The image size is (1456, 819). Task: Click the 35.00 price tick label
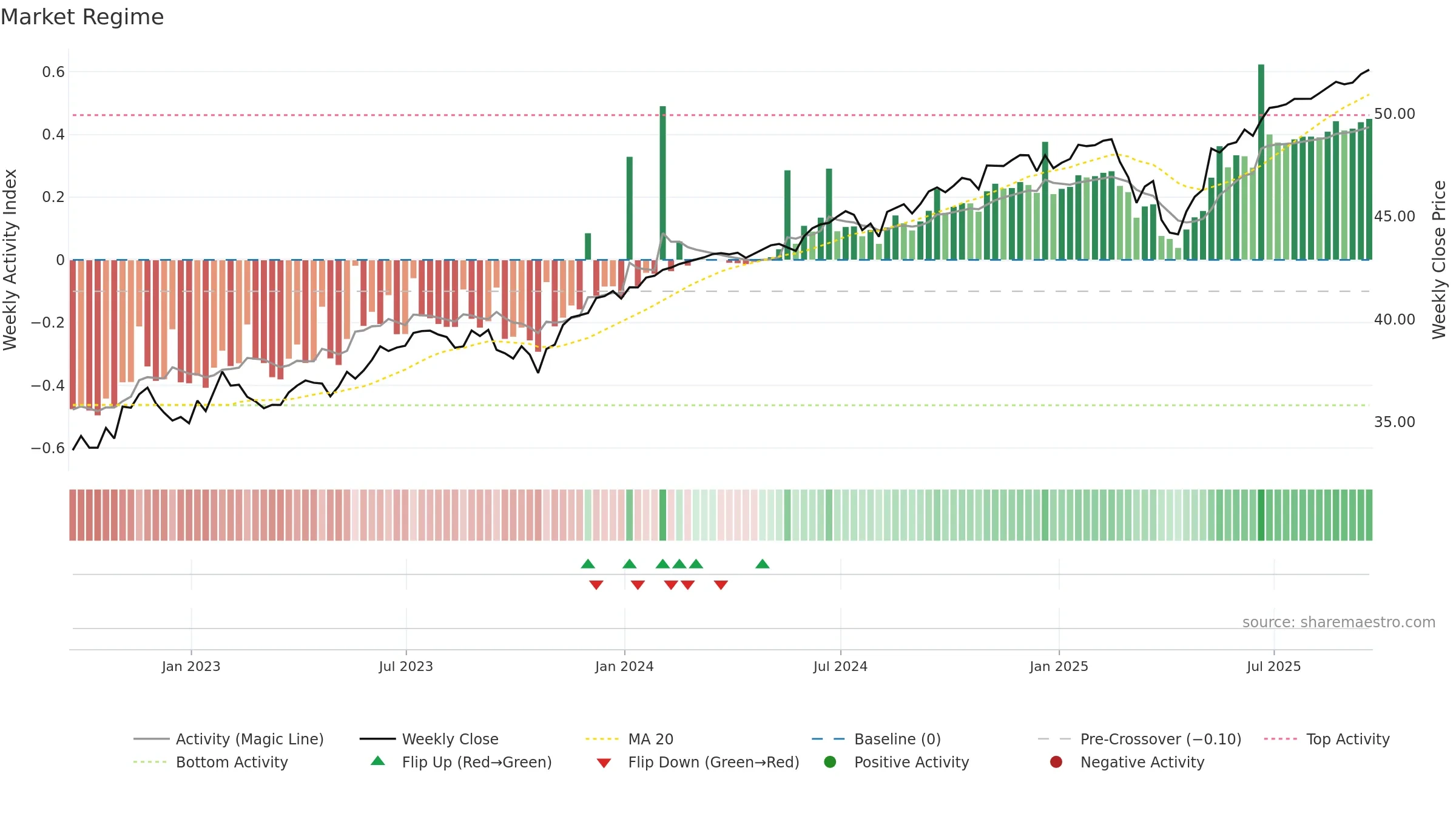coord(1395,422)
